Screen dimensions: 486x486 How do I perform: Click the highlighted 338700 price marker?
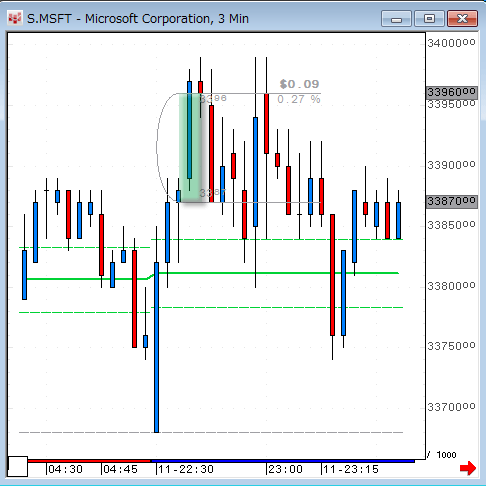coord(452,201)
